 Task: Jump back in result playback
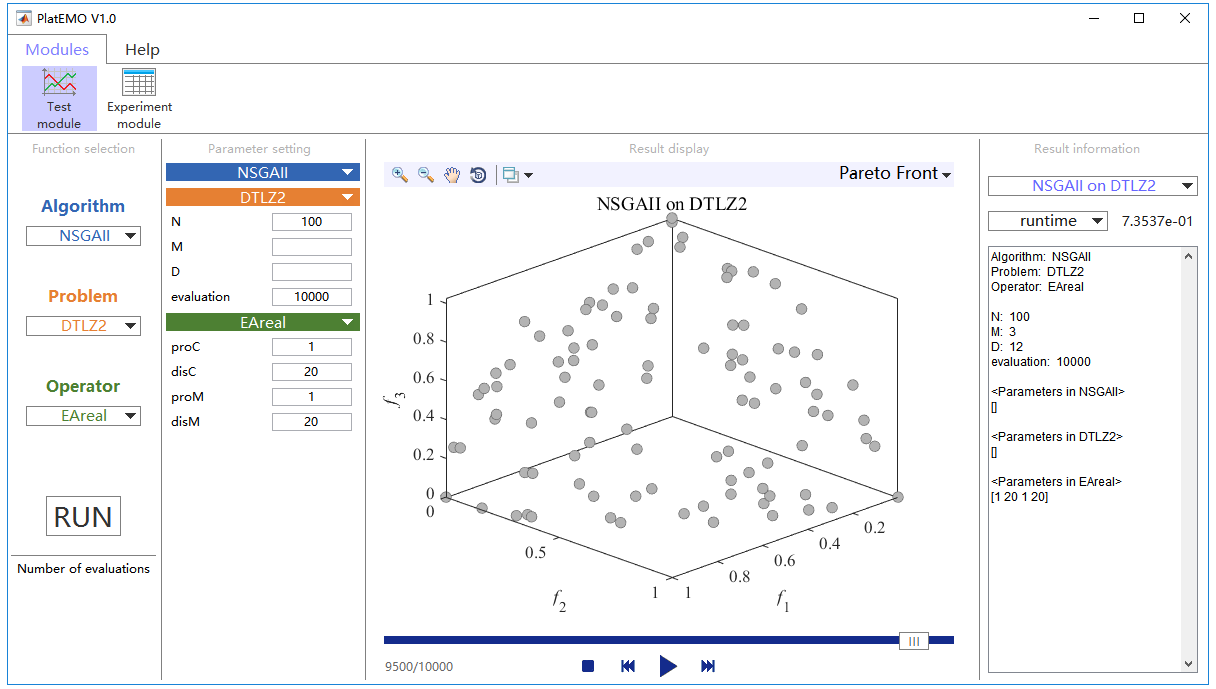point(628,666)
